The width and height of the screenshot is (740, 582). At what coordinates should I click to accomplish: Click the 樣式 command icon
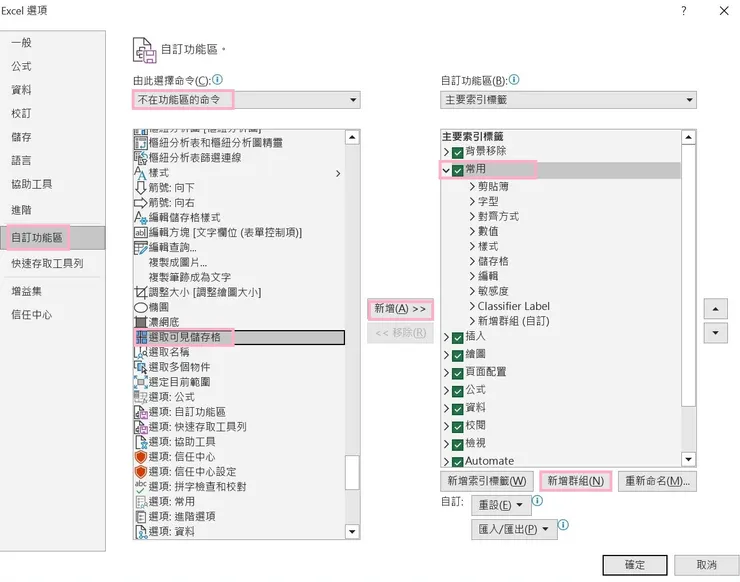click(x=141, y=173)
